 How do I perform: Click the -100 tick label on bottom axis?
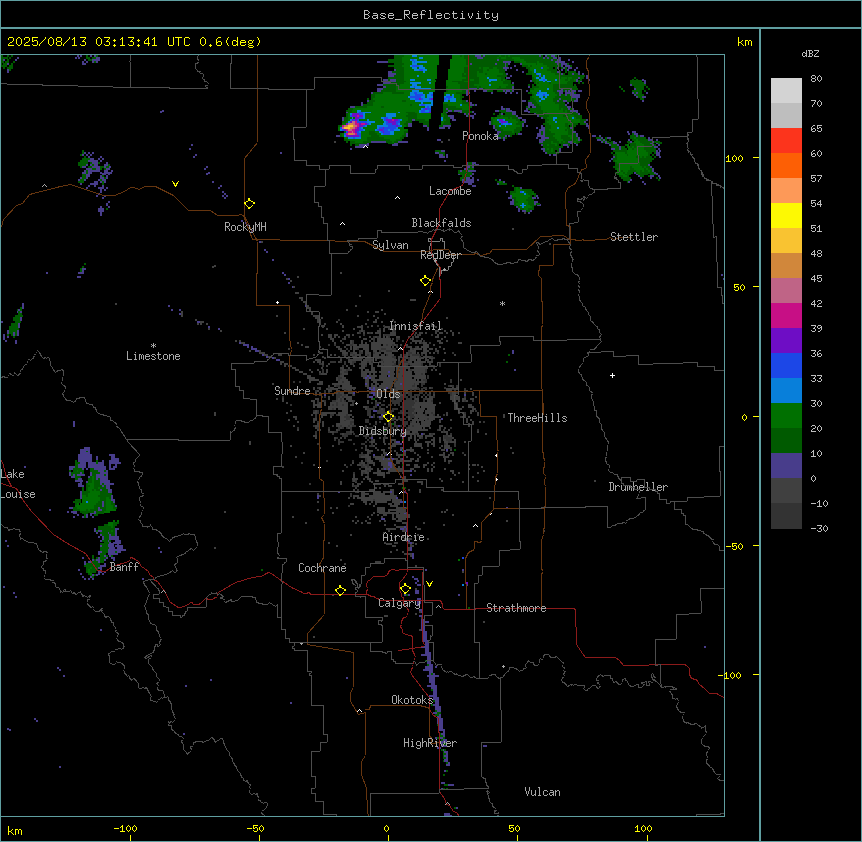coord(125,828)
